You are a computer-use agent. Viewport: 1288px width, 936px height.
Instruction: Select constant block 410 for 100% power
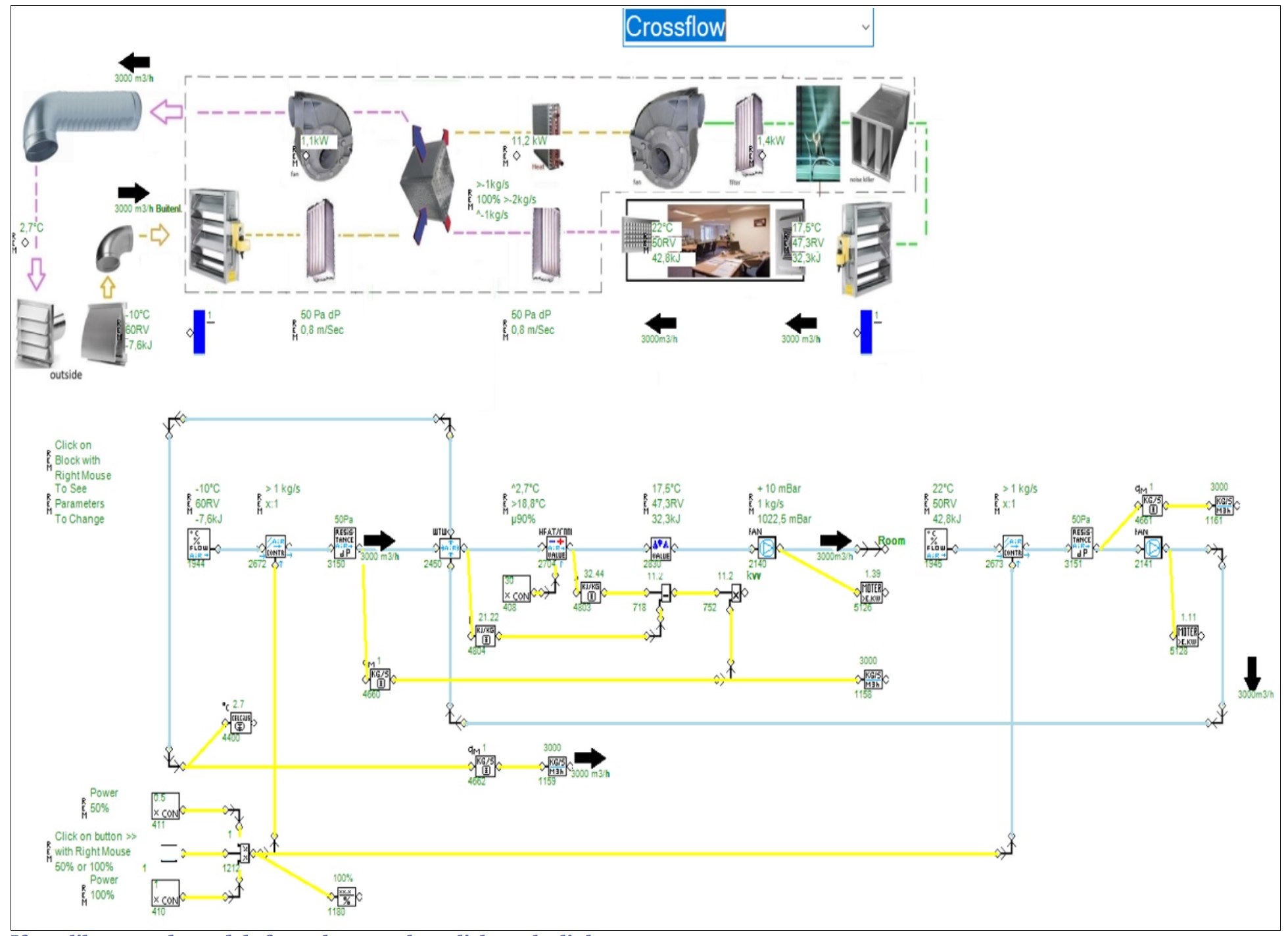click(x=165, y=893)
